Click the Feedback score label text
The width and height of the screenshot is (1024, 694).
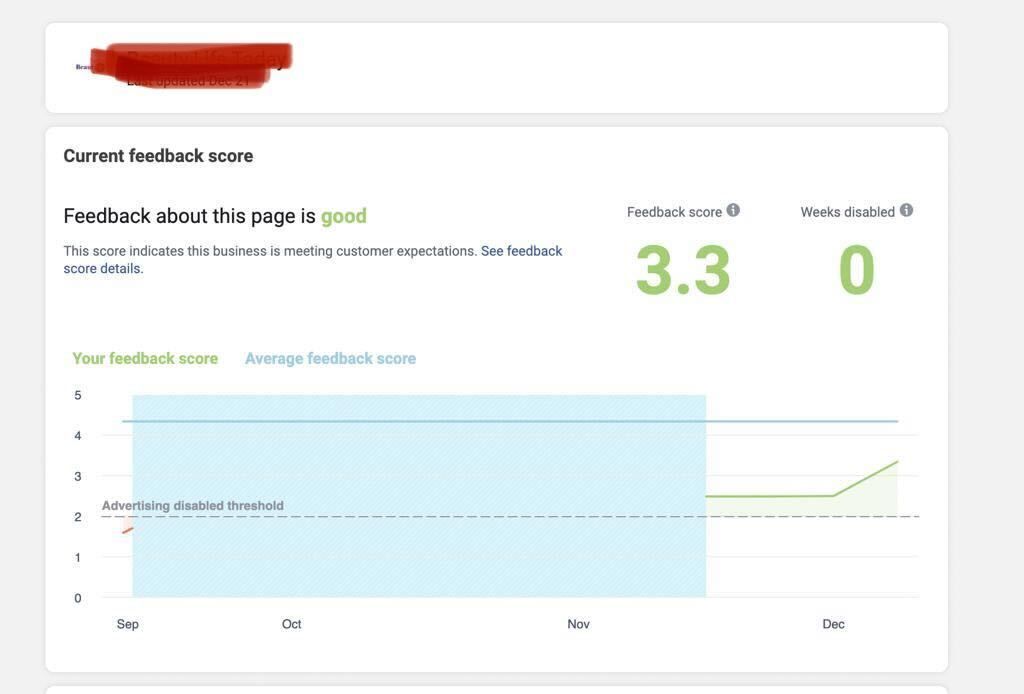coord(674,212)
